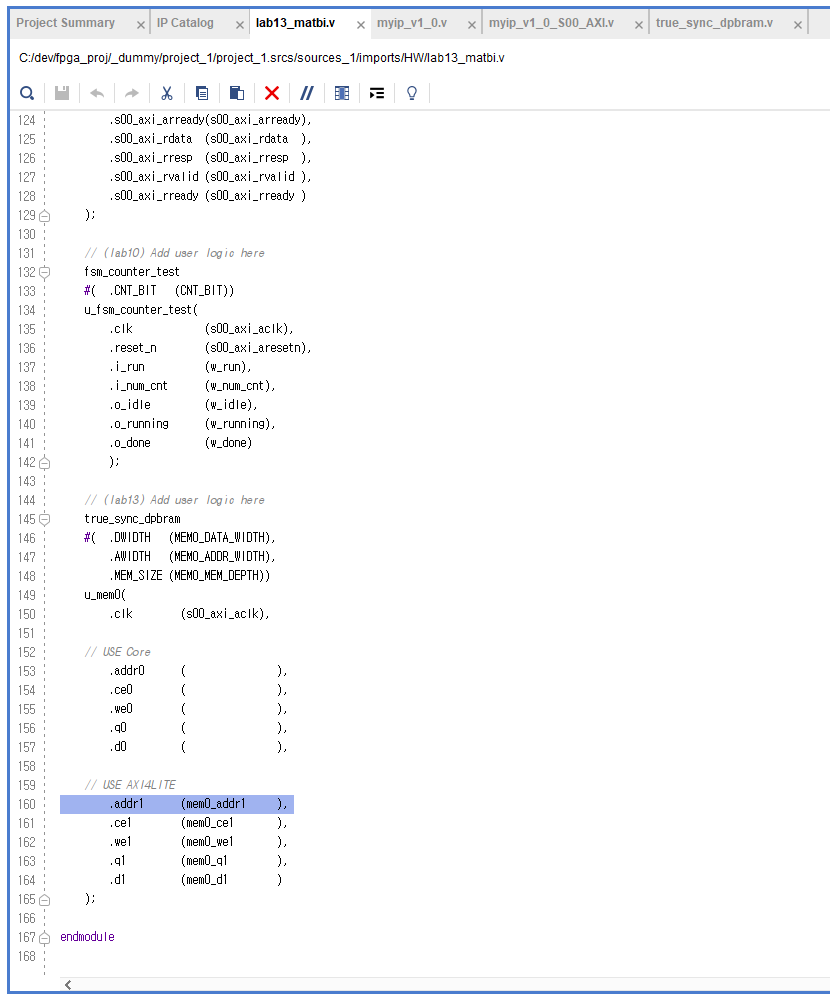
Task: Close the IP Catalog tab
Action: coord(239,25)
